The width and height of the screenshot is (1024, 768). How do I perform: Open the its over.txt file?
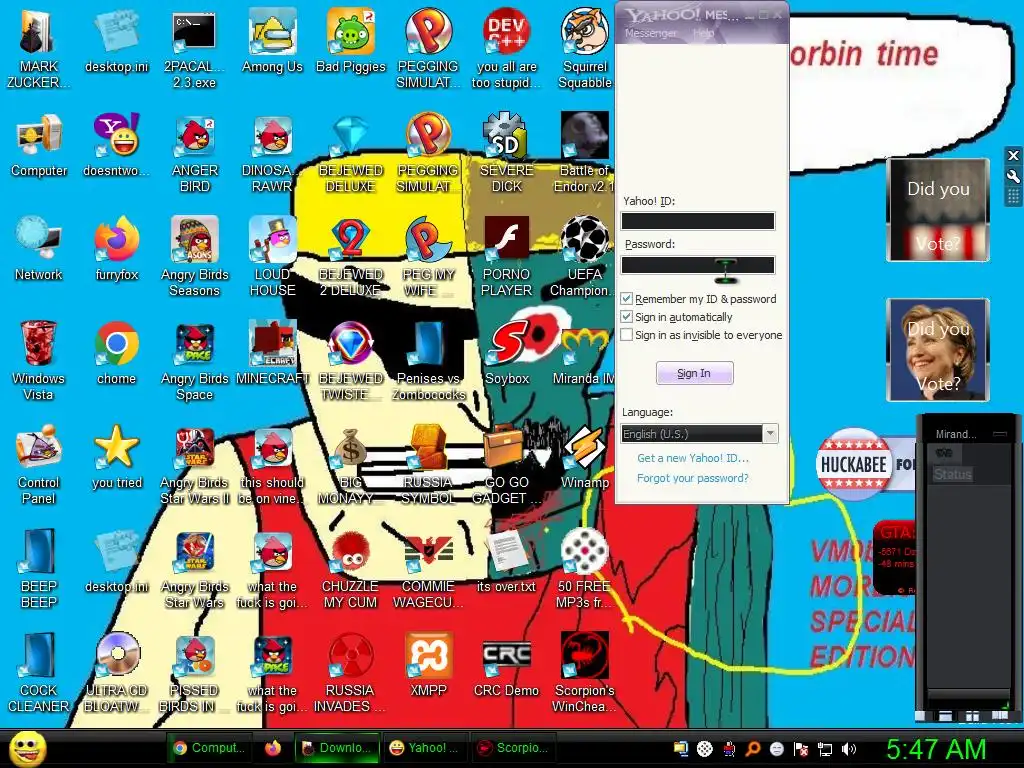pos(506,560)
